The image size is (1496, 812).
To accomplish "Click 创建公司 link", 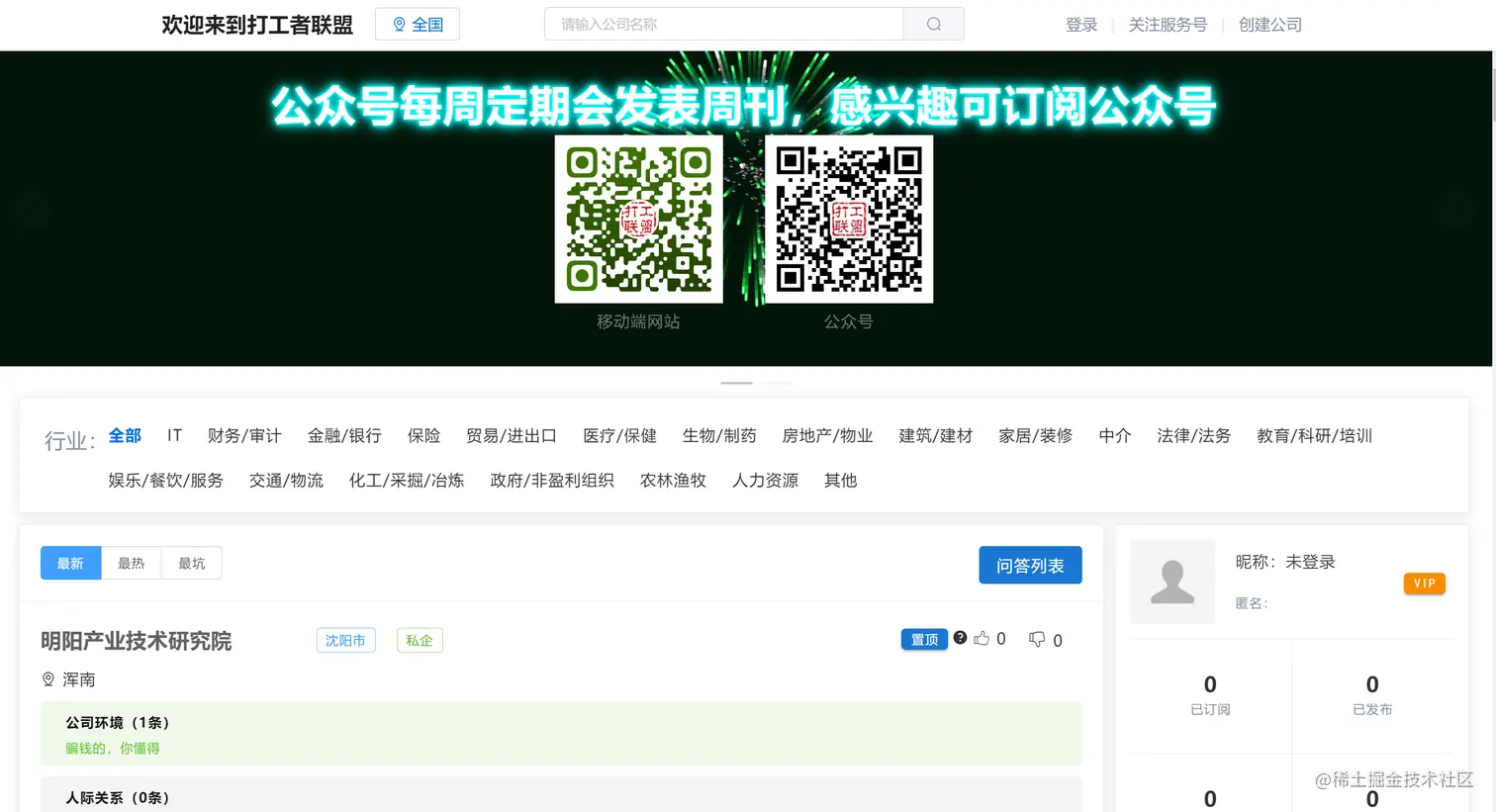I will tap(1270, 25).
